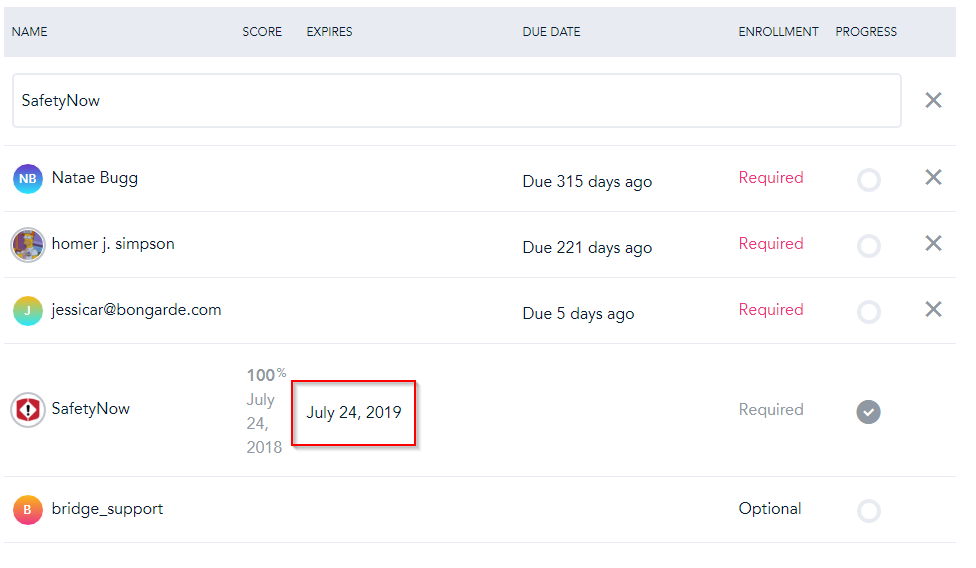Click SafetyNow's completed progress checkmark
The image size is (976, 568).
click(869, 411)
